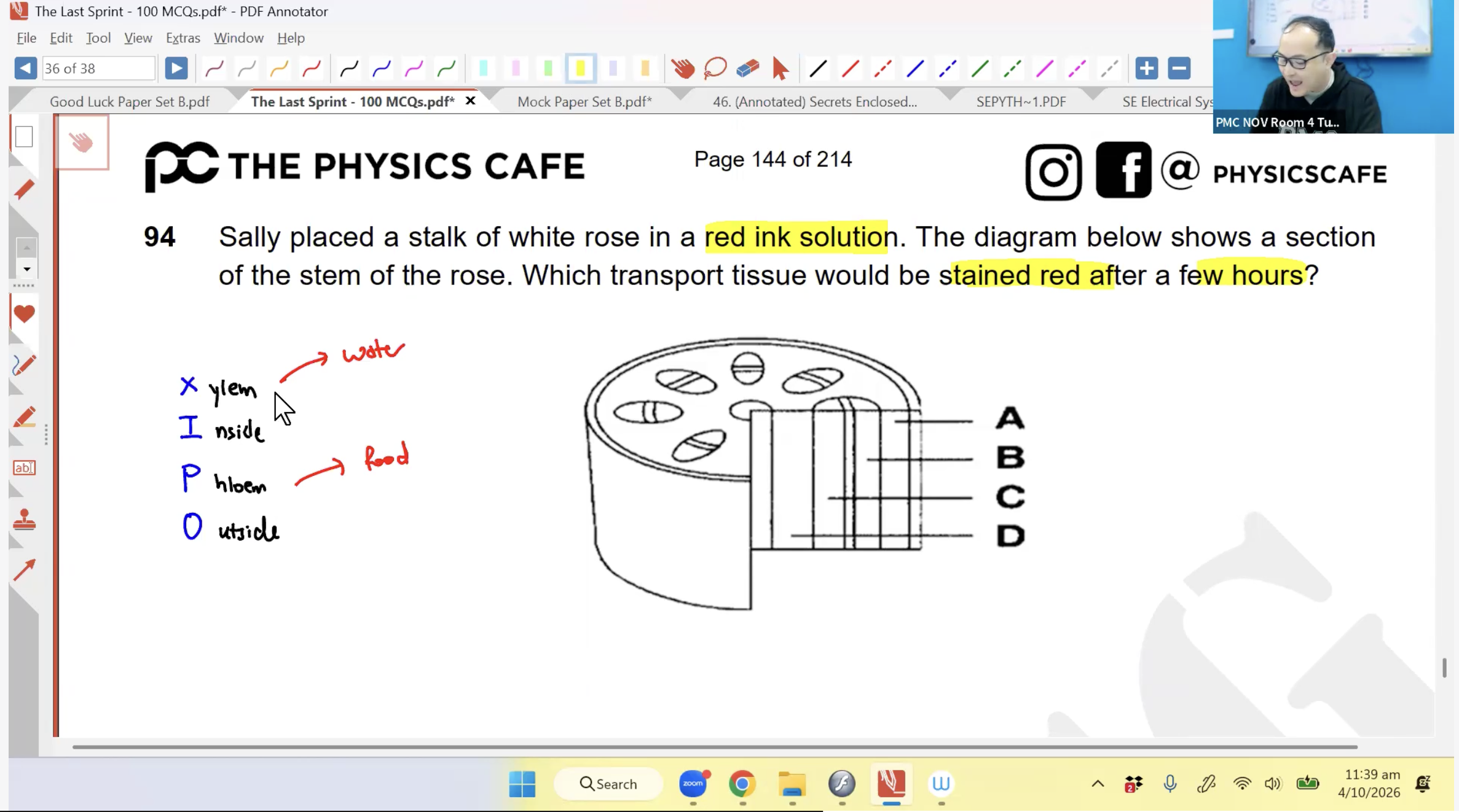
Task: Choose the orange highlighter swatch
Action: 645,68
